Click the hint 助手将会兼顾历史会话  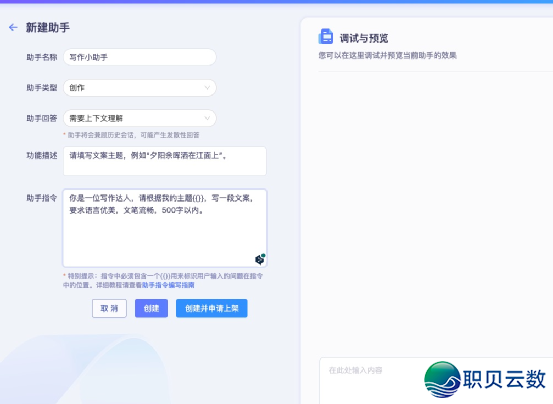[x=131, y=135]
